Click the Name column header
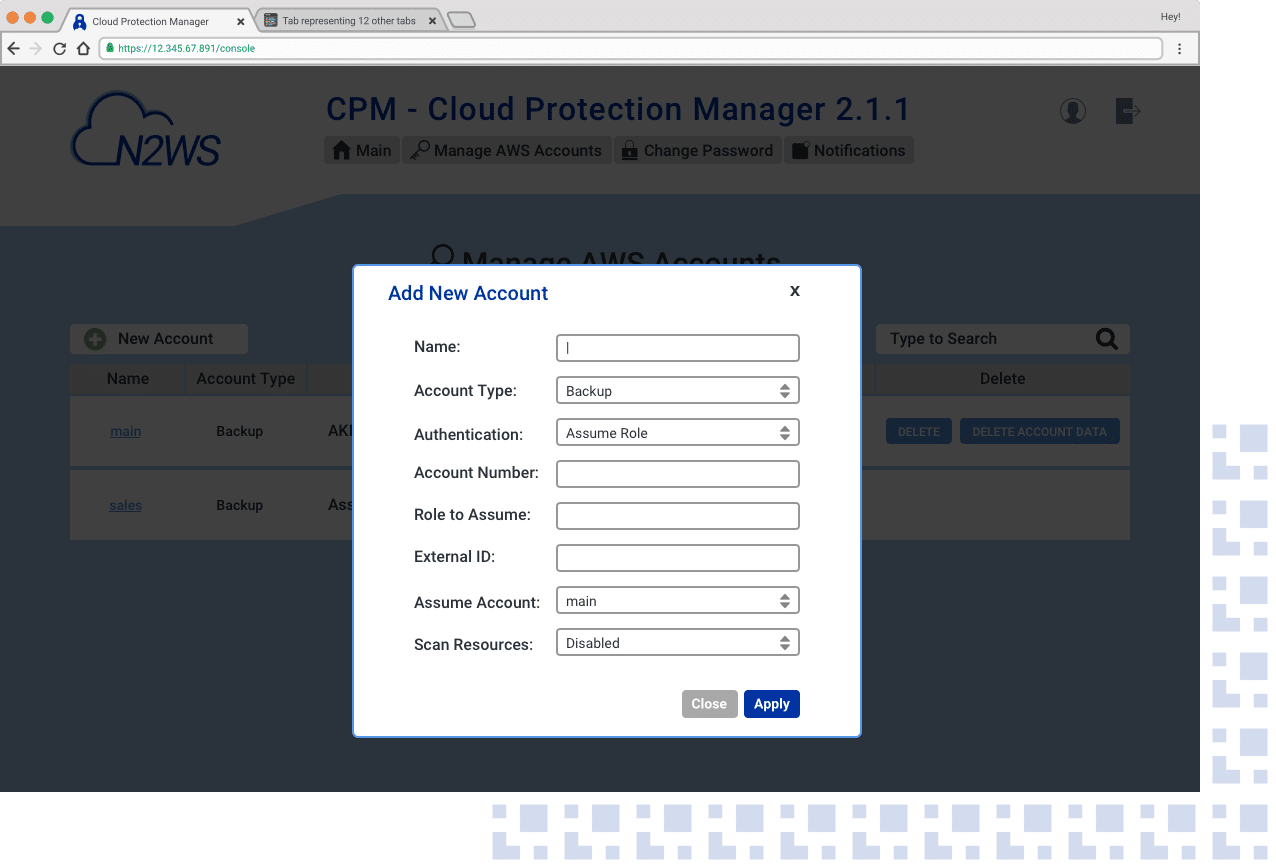Image resolution: width=1276 pixels, height=868 pixels. click(128, 379)
